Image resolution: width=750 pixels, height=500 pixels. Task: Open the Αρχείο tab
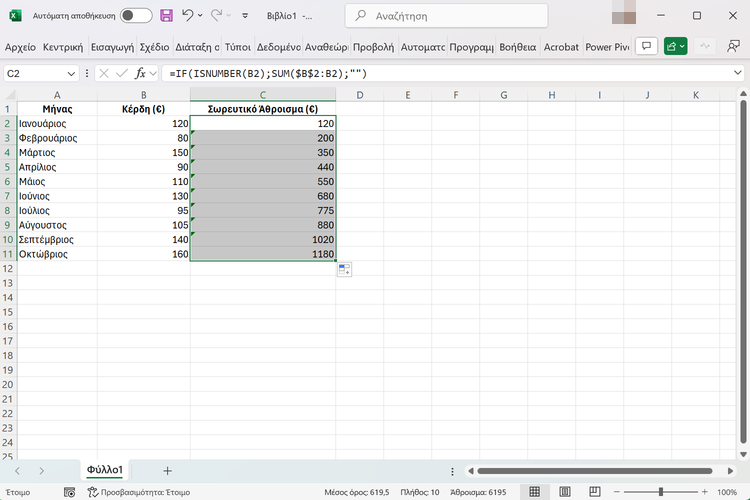click(x=20, y=47)
